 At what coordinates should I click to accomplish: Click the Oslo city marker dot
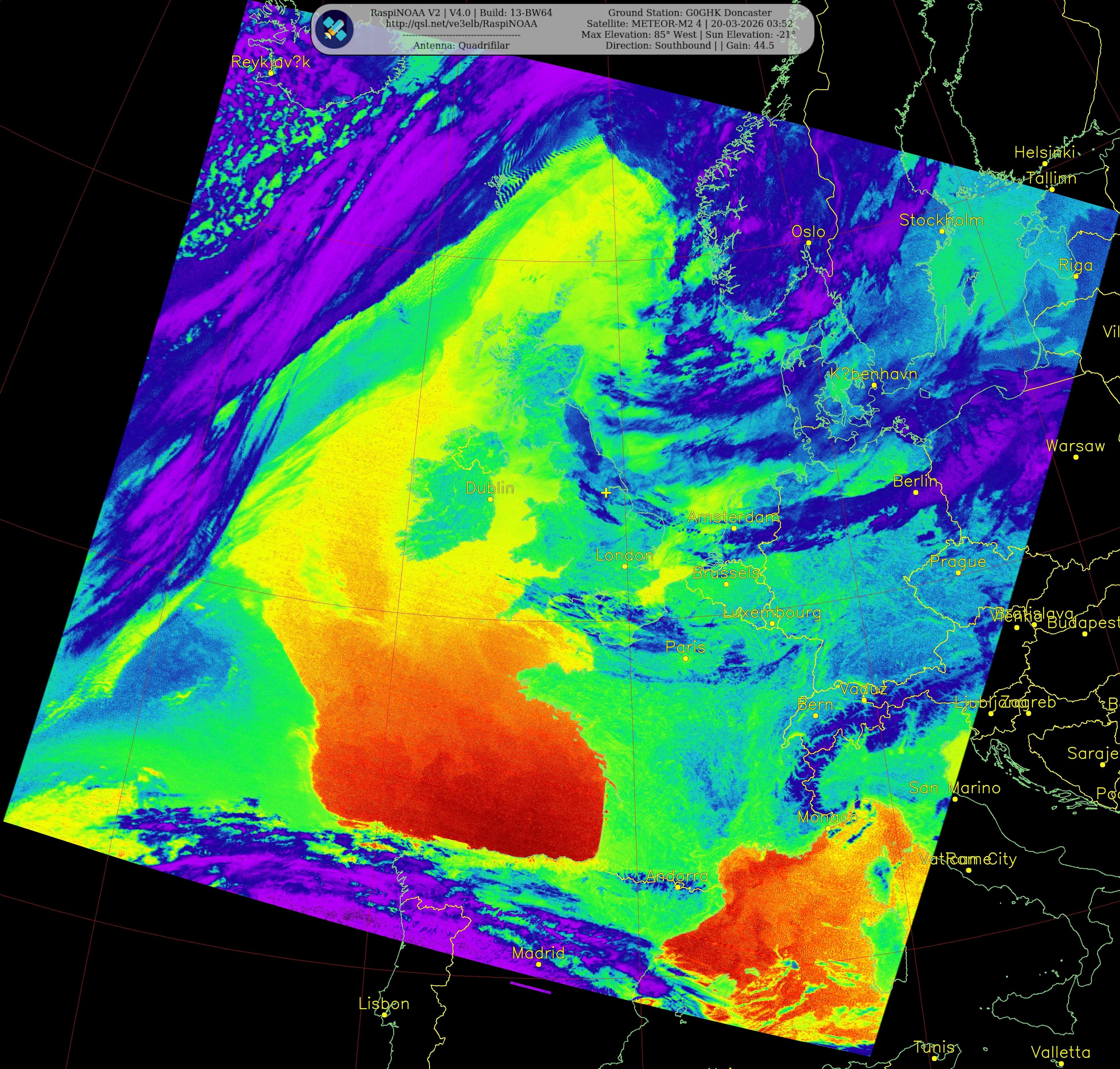808,243
